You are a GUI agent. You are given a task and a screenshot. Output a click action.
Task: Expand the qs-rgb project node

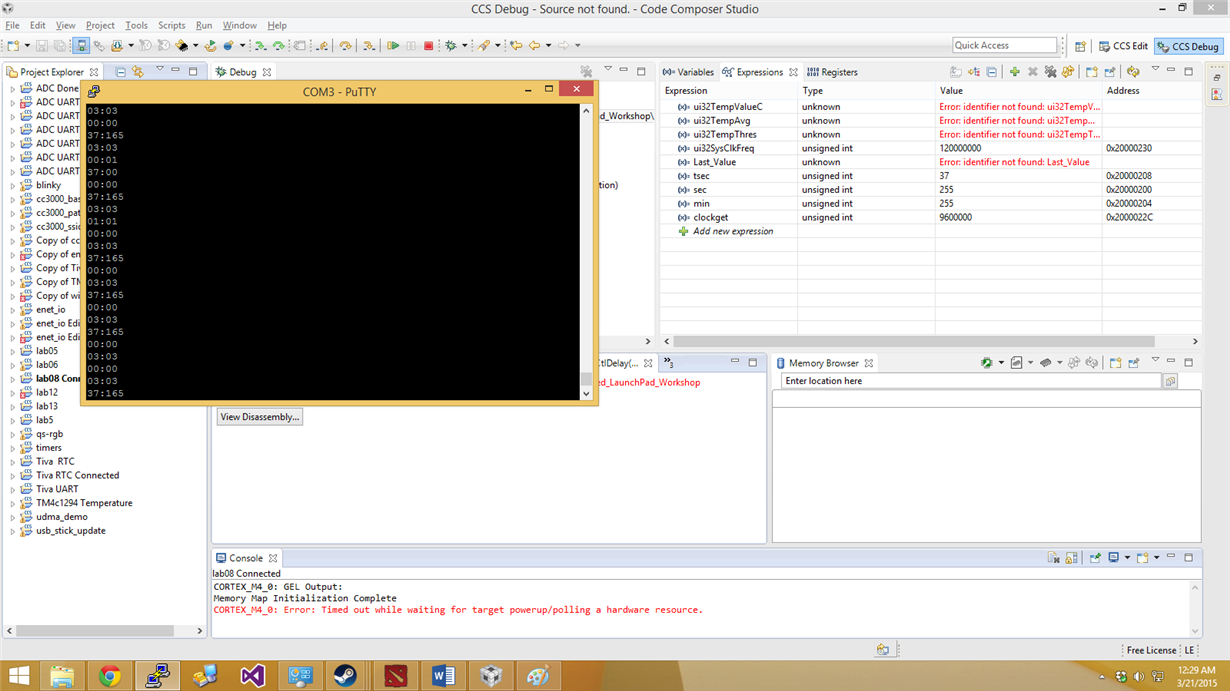(13, 434)
